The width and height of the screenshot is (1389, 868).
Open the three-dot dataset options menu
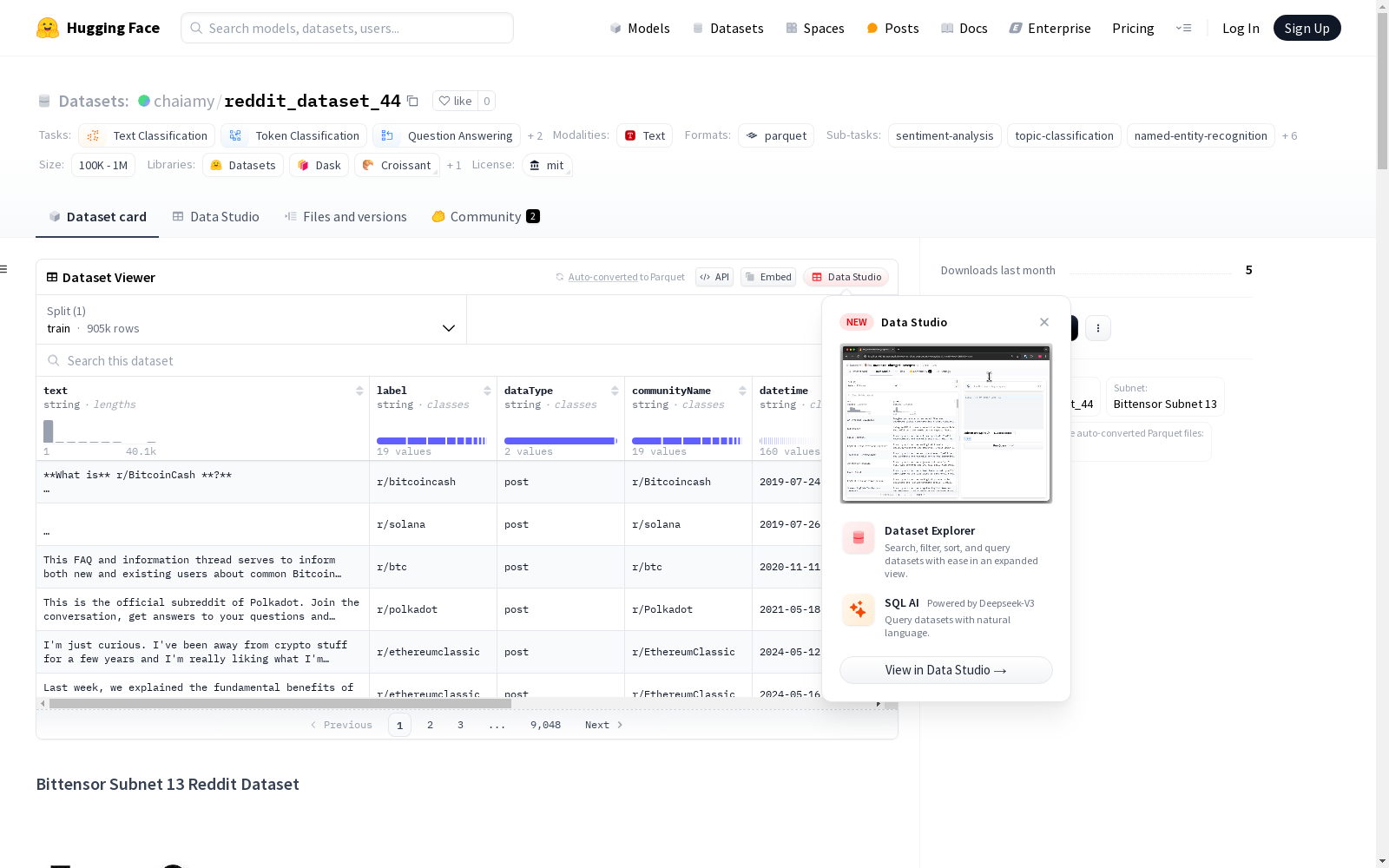[x=1098, y=327]
